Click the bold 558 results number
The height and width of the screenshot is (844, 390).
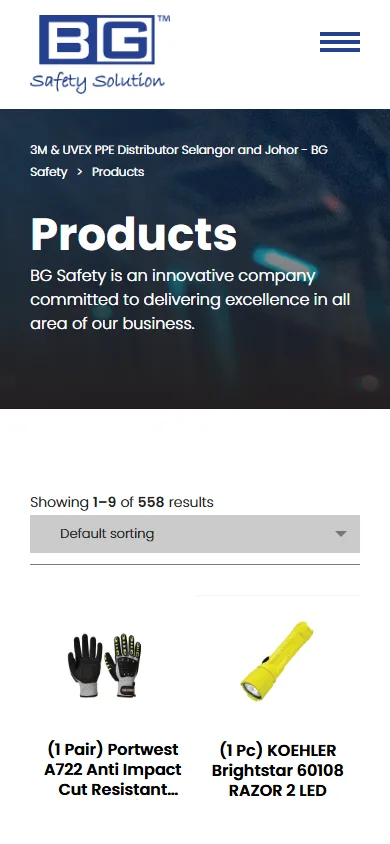(x=151, y=502)
